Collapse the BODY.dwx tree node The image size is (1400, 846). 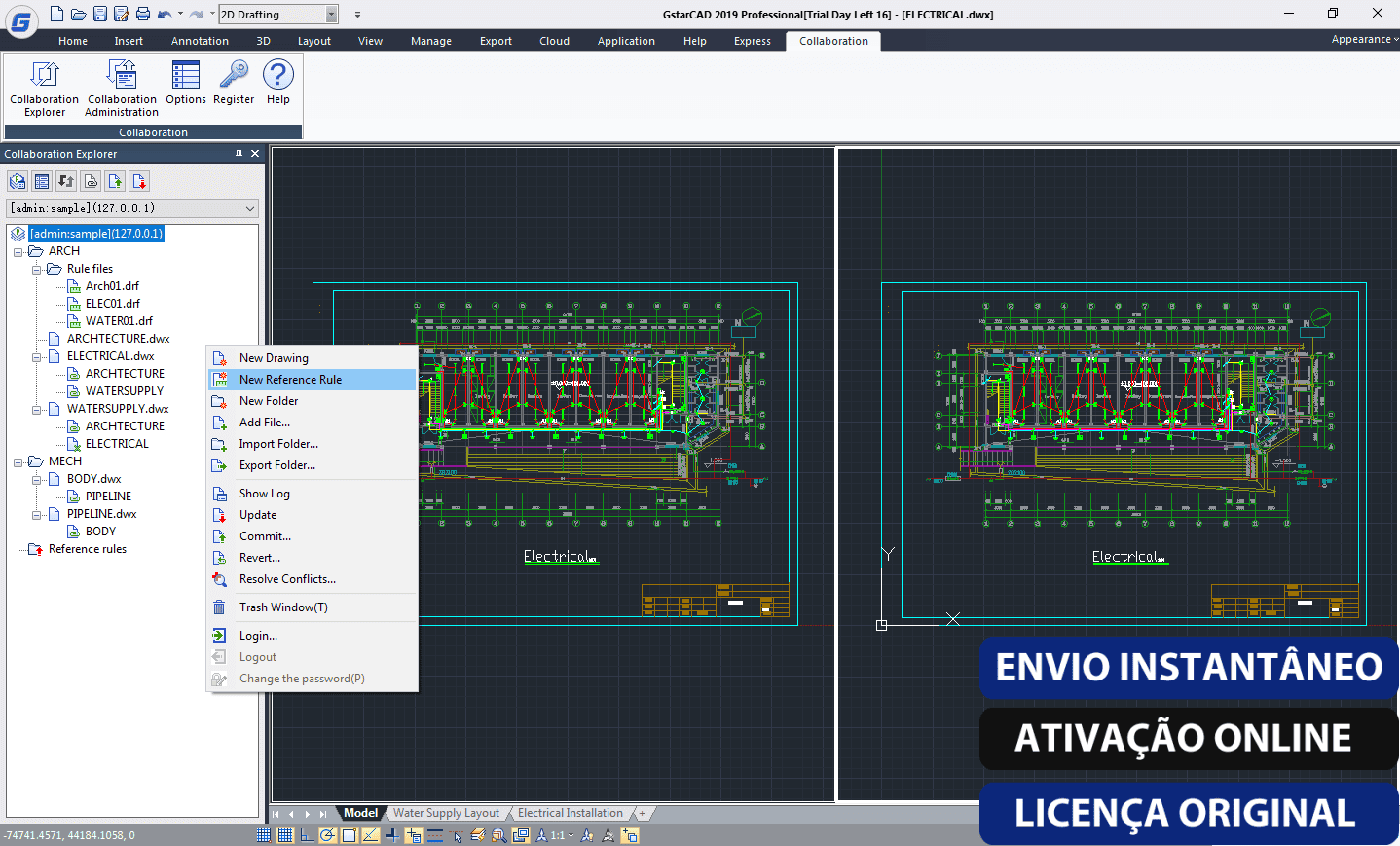pos(37,480)
